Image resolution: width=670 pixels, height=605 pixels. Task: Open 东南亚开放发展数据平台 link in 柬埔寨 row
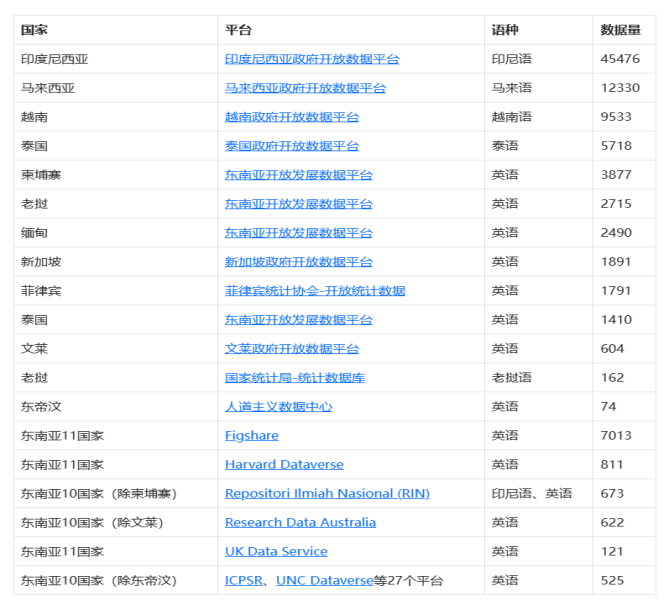[298, 175]
